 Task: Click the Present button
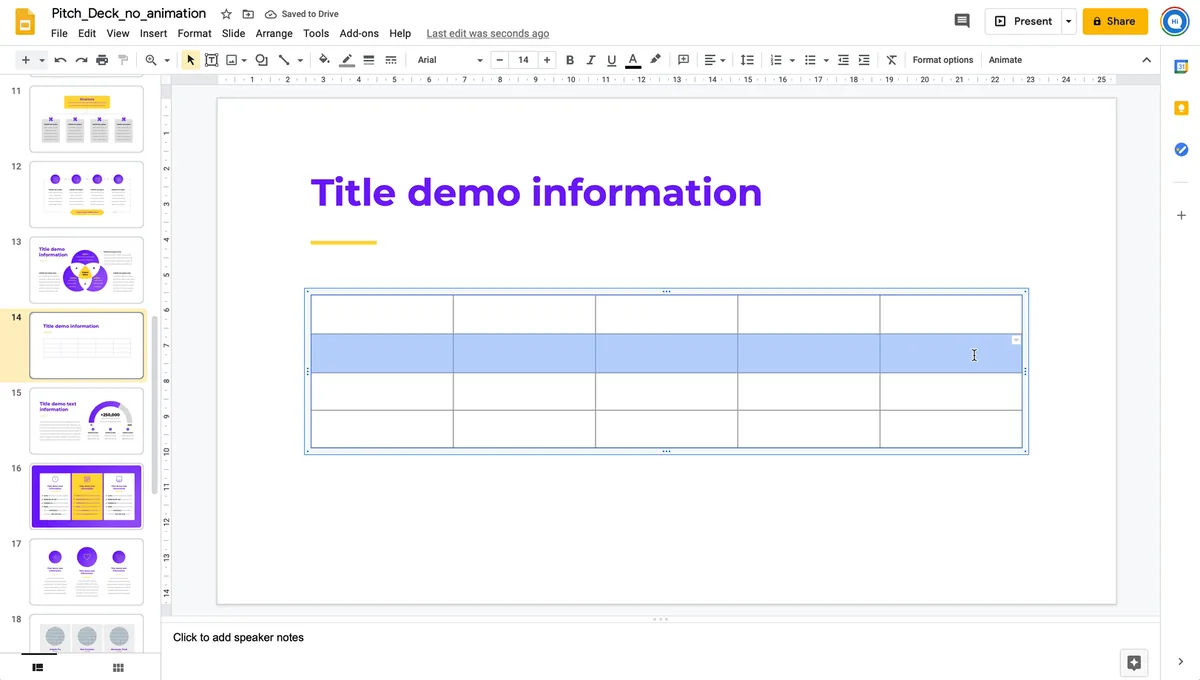(x=1023, y=21)
